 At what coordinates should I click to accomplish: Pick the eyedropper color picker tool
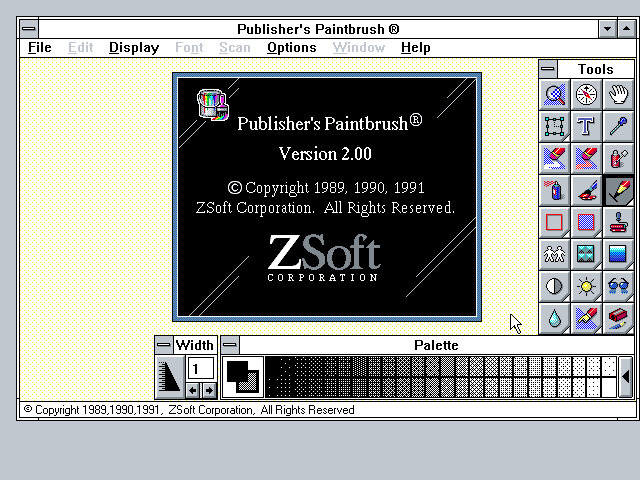[x=618, y=127]
